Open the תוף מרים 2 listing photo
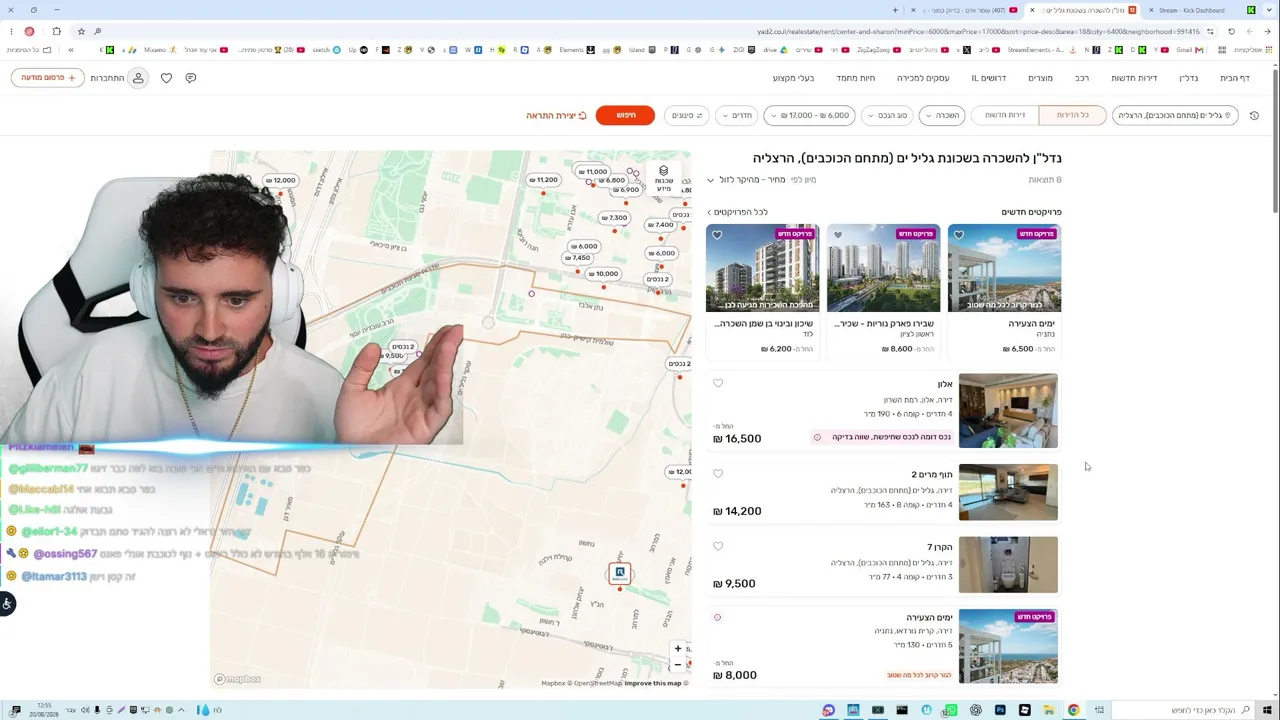 1008,492
